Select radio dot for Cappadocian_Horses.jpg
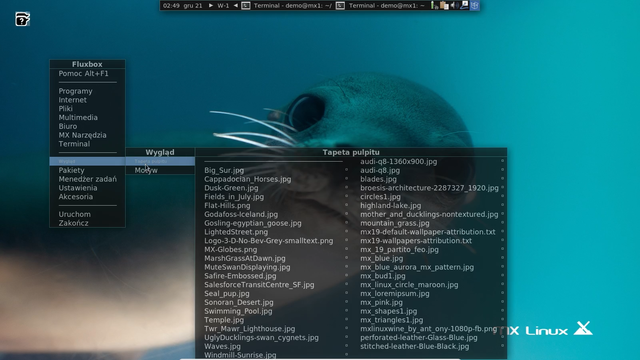The width and height of the screenshot is (640, 360). pyautogui.click(x=347, y=178)
